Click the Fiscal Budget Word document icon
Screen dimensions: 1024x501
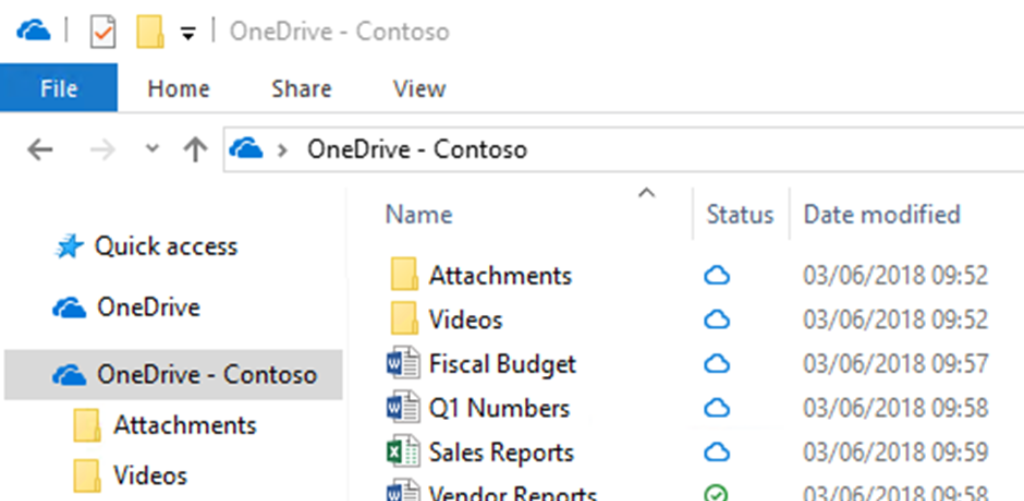(x=402, y=364)
